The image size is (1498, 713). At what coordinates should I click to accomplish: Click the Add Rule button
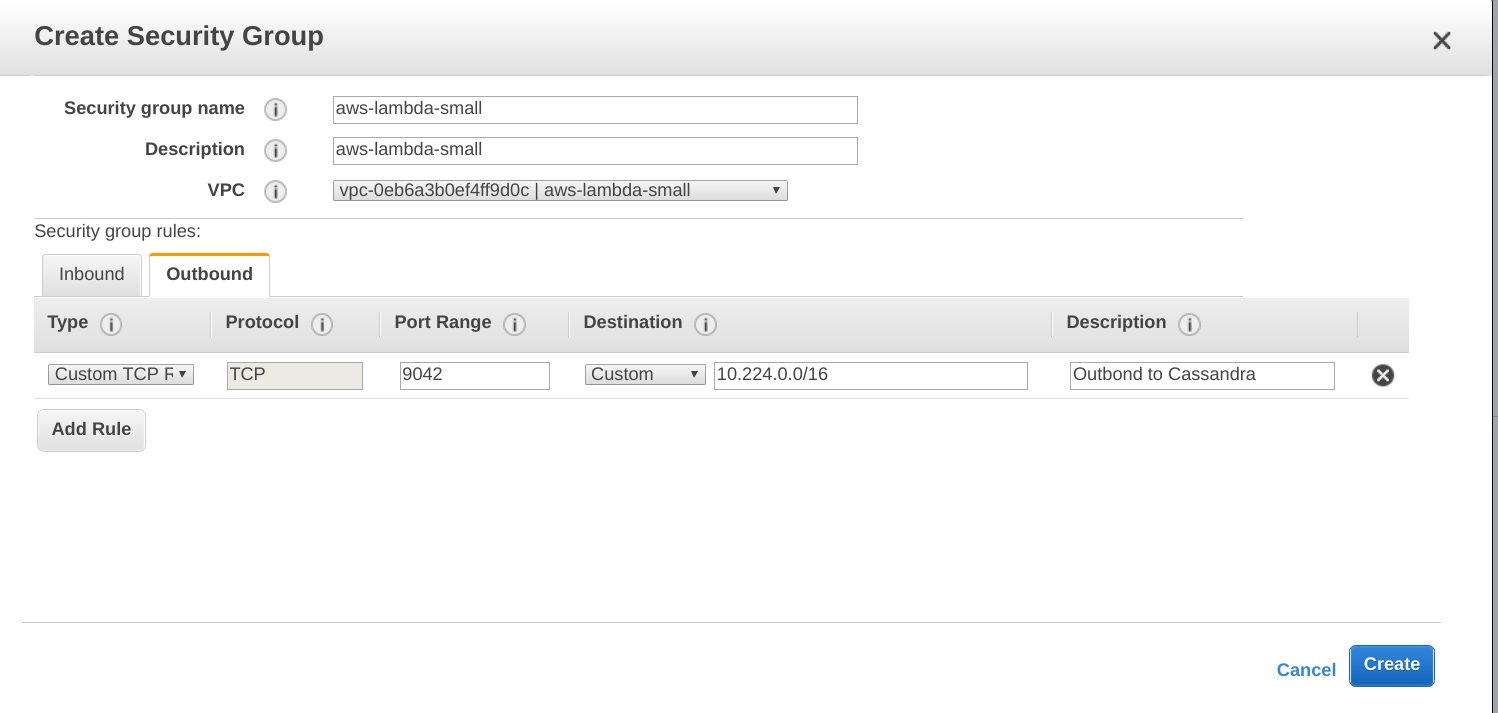tap(91, 430)
